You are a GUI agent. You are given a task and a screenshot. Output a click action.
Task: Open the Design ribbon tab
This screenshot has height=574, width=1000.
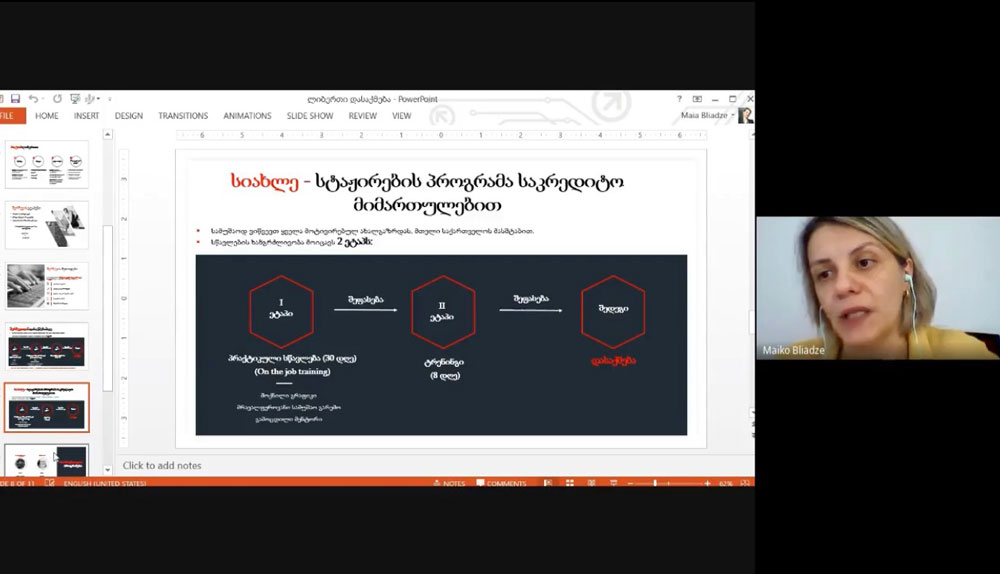coord(128,116)
